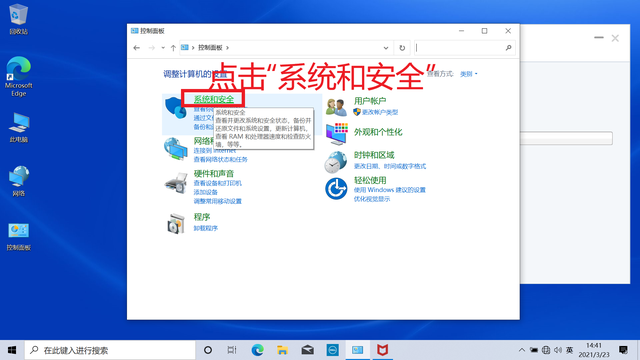Click 调整常用移动设置 link
640x360 pixels.
click(x=218, y=201)
